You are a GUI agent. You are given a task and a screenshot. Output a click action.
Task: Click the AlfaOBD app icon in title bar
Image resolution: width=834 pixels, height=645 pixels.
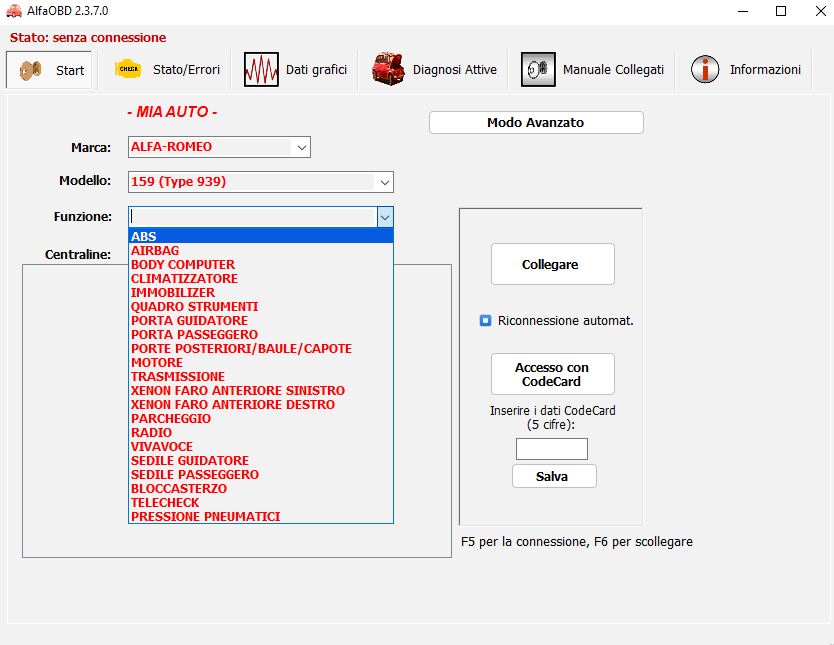[14, 11]
